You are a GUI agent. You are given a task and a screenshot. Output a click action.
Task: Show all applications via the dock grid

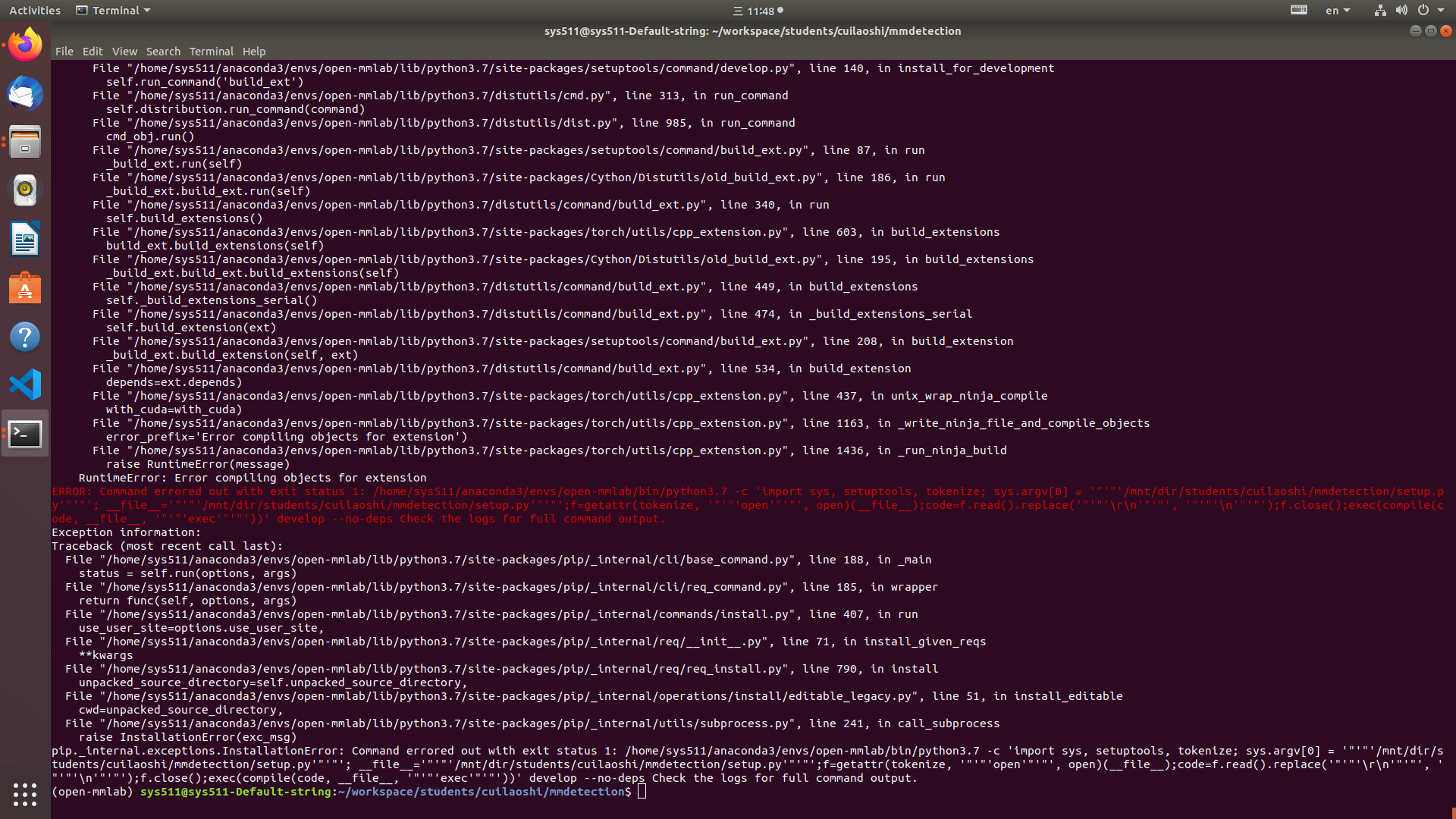pos(25,794)
